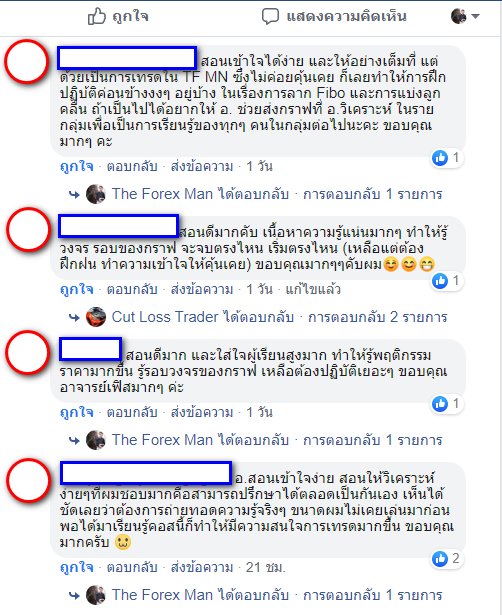
Task: Click the 21 ชม. timestamp on last comment
Action: coord(266,568)
